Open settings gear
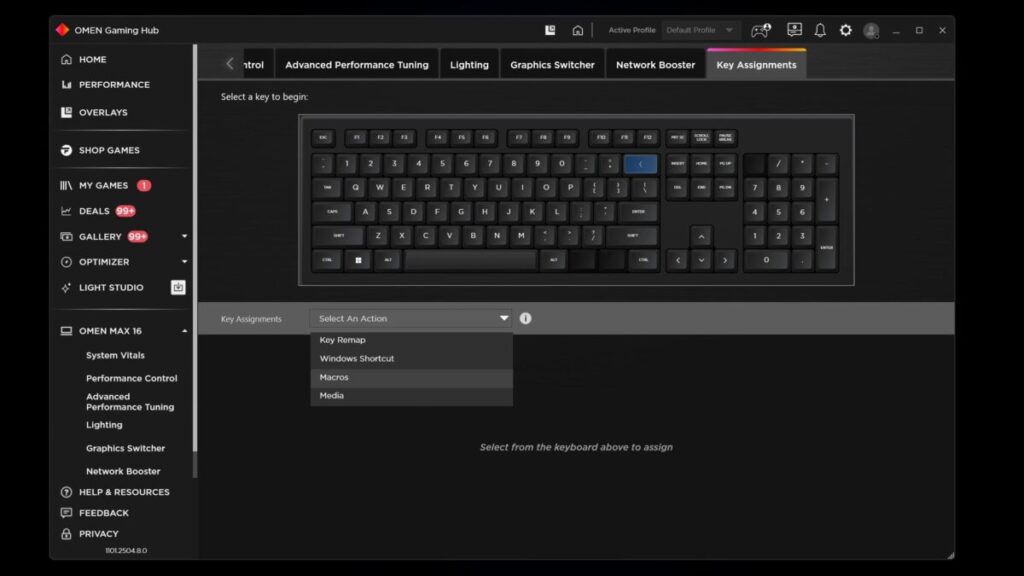The height and width of the screenshot is (576, 1024). 845,30
